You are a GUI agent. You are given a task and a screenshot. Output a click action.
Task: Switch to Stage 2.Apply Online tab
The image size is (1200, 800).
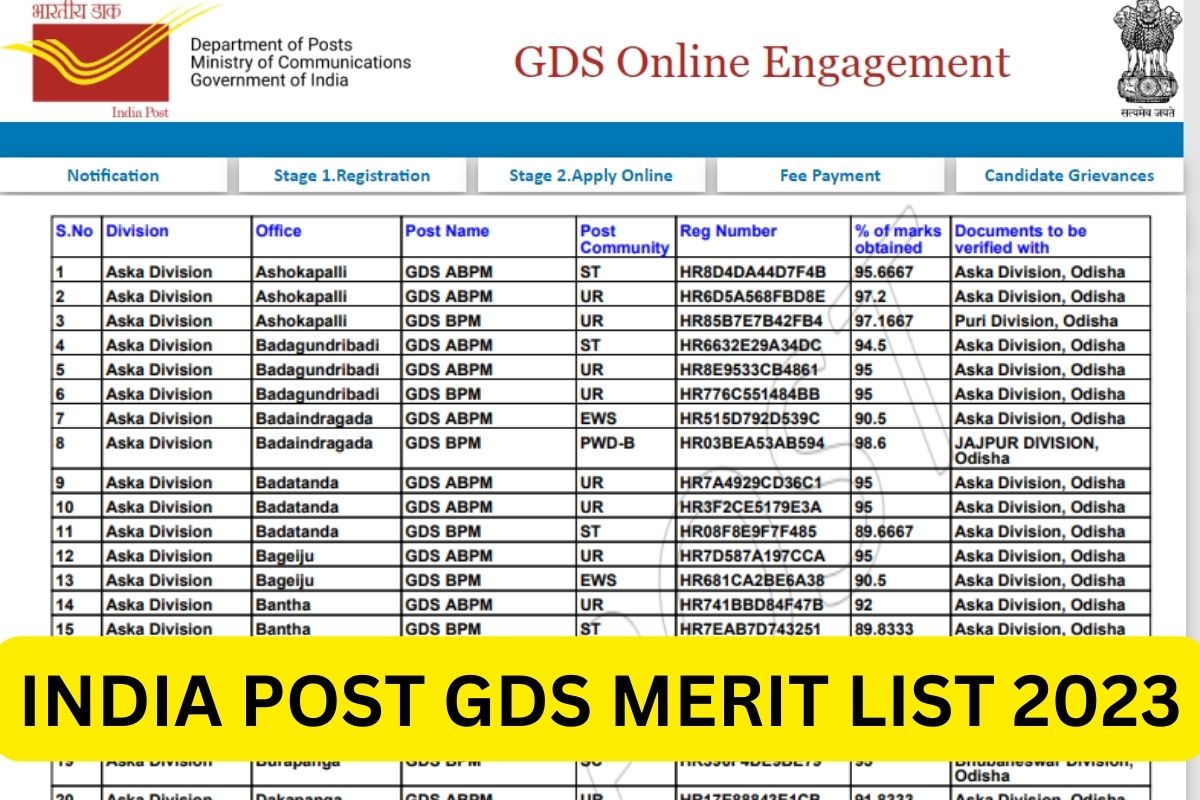(591, 175)
